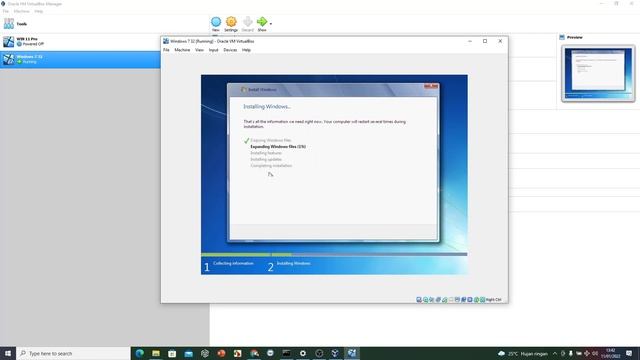Open the weather widget on taskbar
This screenshot has width=640, height=360.
pos(523,353)
